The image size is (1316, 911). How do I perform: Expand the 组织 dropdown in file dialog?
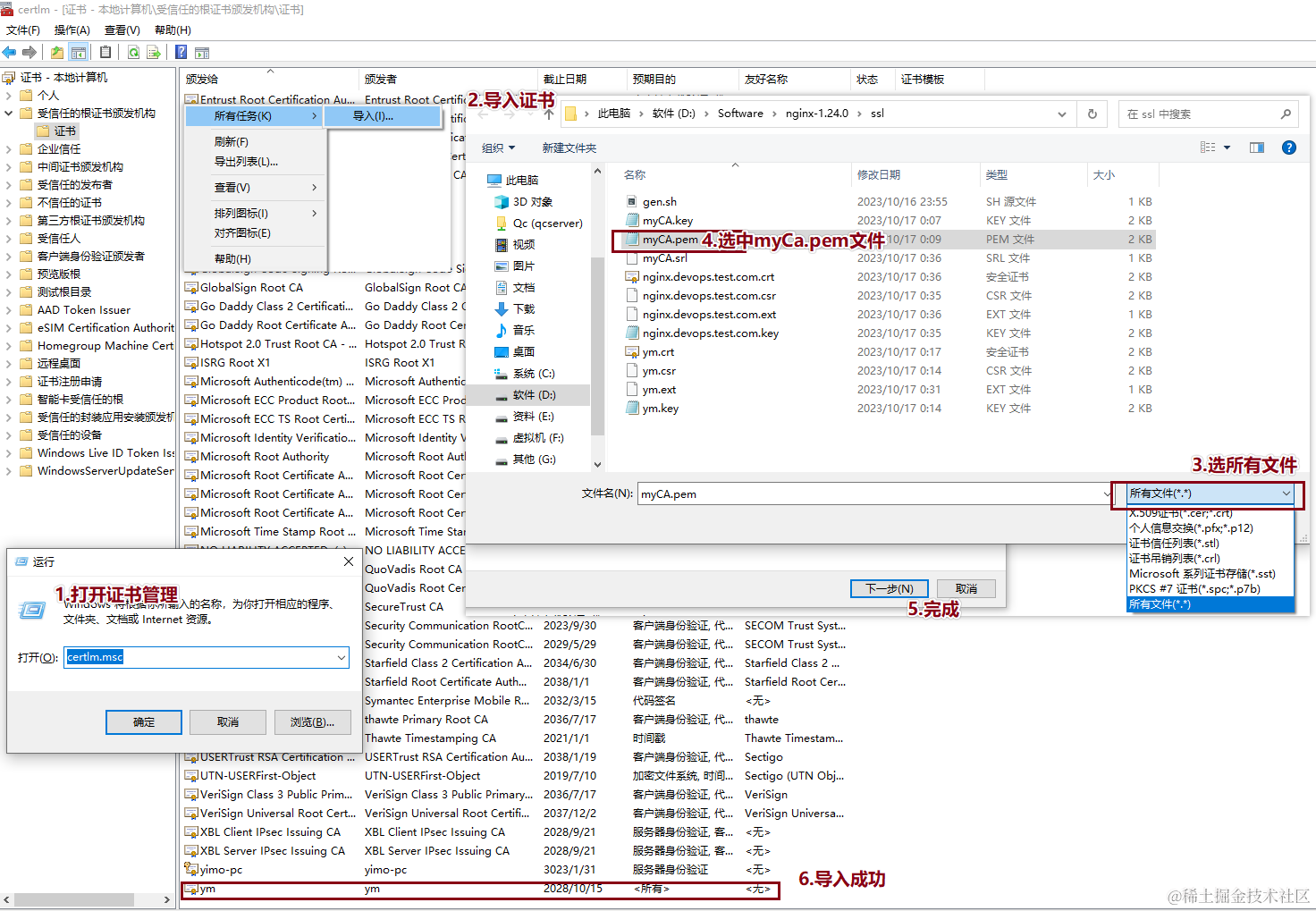pyautogui.click(x=498, y=148)
